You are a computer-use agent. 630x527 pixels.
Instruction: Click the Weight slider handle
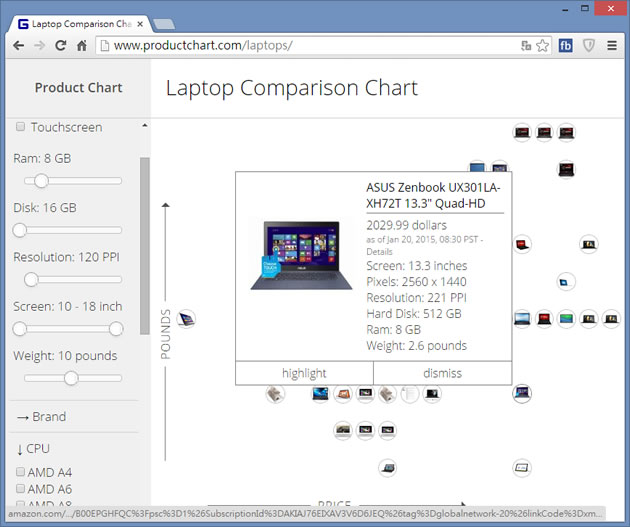[71, 378]
